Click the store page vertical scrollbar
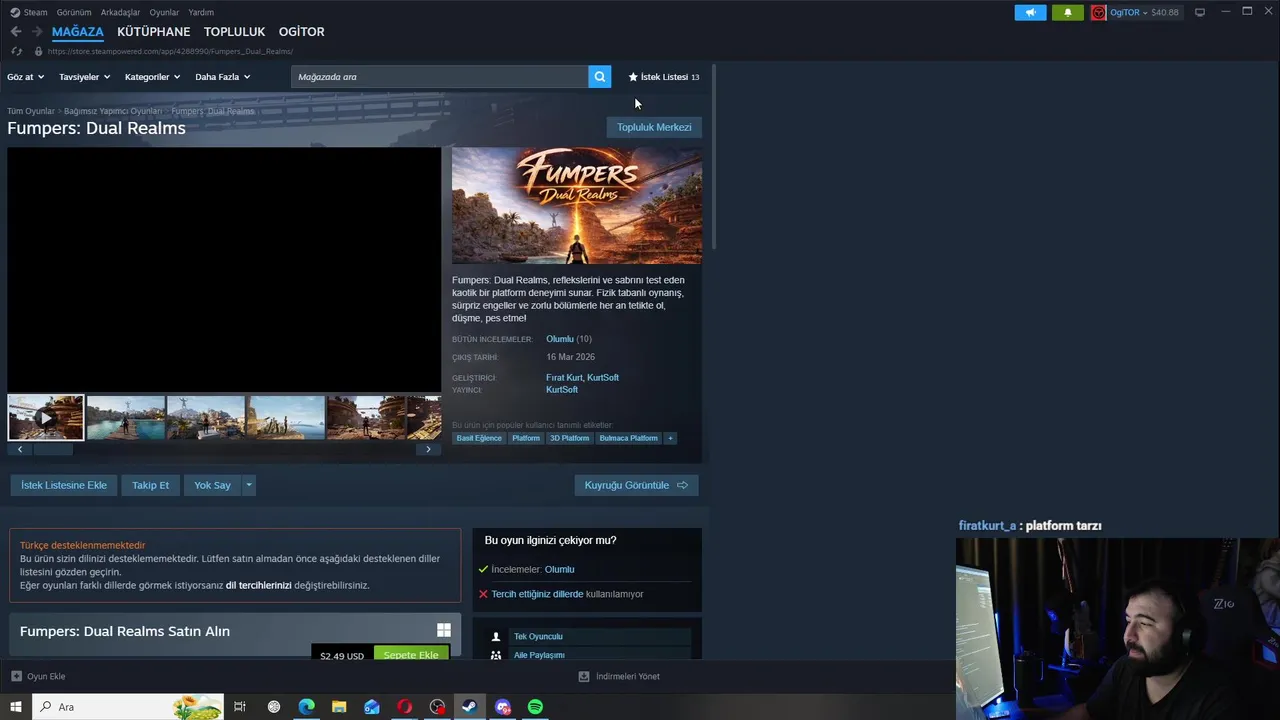Image resolution: width=1280 pixels, height=720 pixels. point(714,155)
